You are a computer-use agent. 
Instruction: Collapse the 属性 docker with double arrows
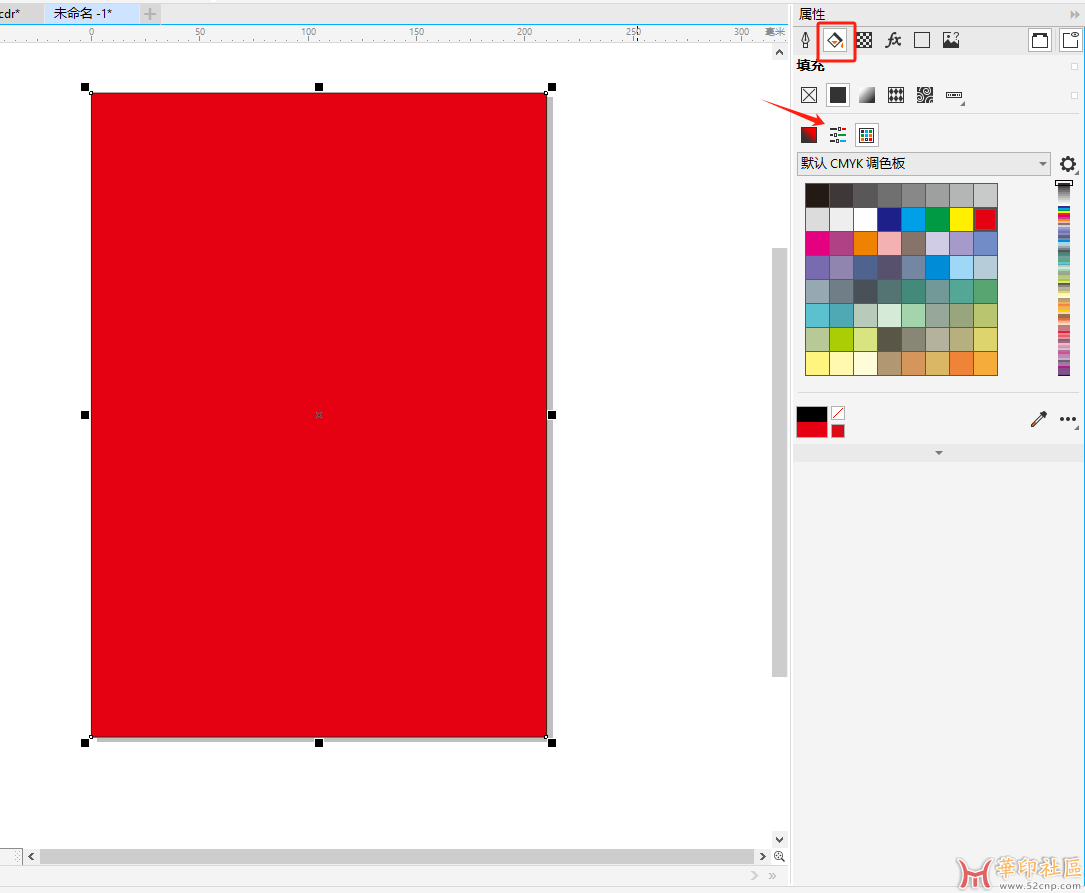coord(1075,14)
